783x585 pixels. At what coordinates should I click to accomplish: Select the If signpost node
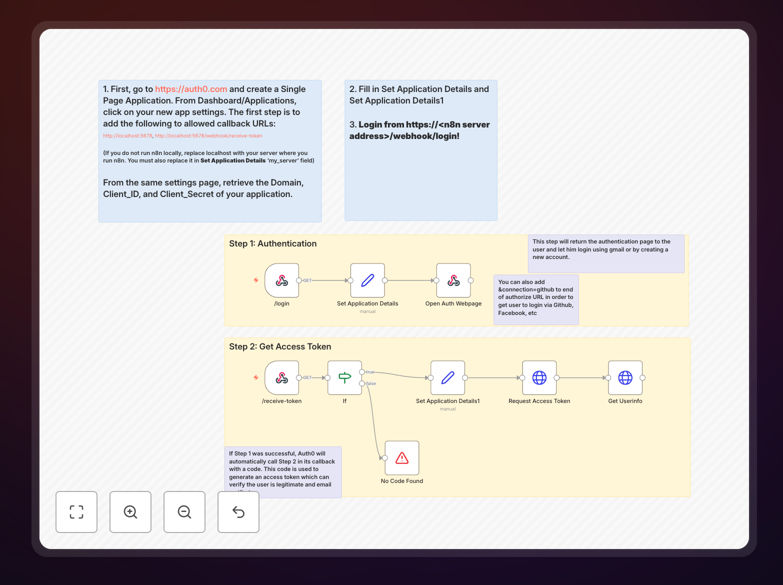(x=345, y=378)
